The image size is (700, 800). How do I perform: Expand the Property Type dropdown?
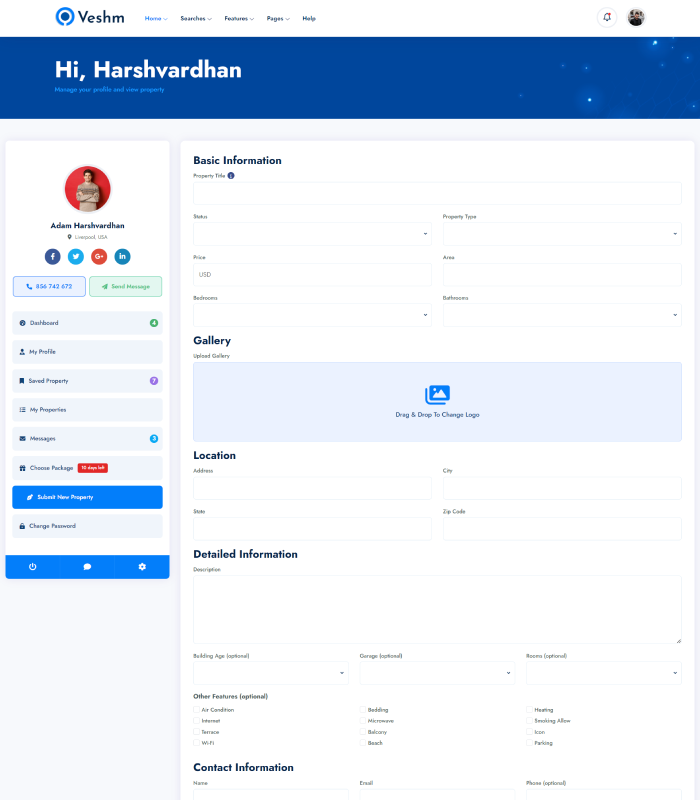point(562,234)
